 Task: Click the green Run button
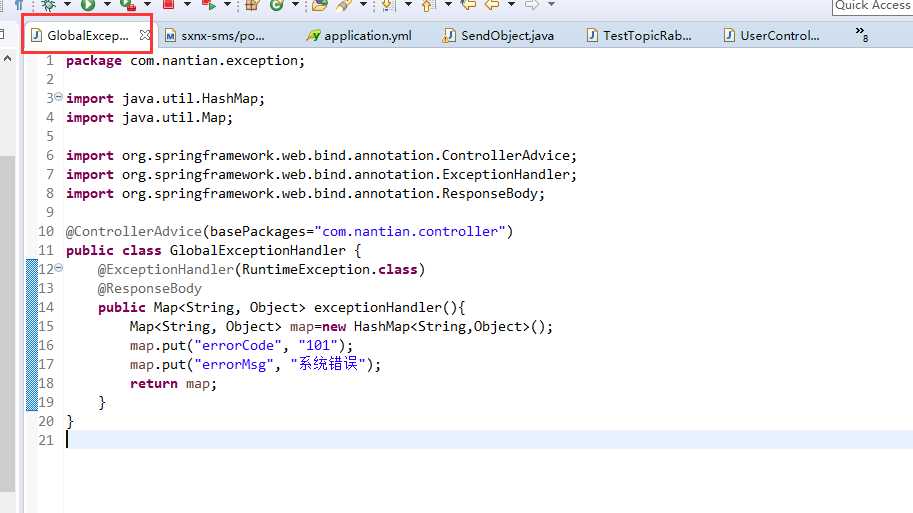point(88,5)
